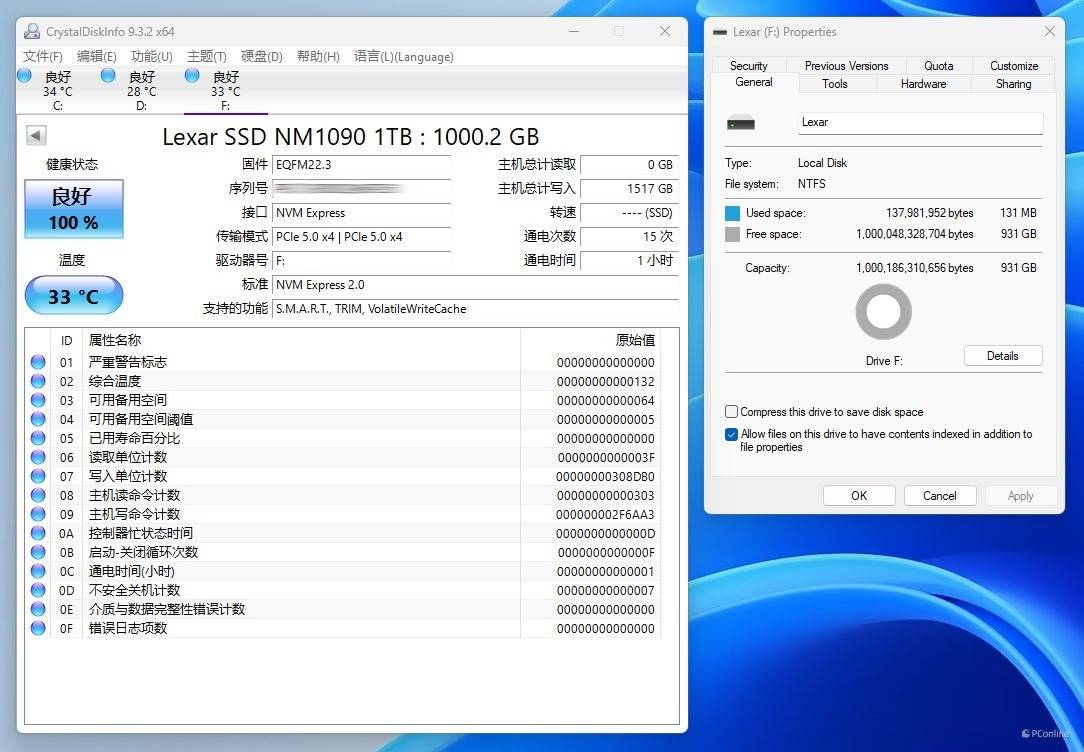This screenshot has width=1084, height=752.
Task: Click the 属性名称 column header
Action: (301, 340)
